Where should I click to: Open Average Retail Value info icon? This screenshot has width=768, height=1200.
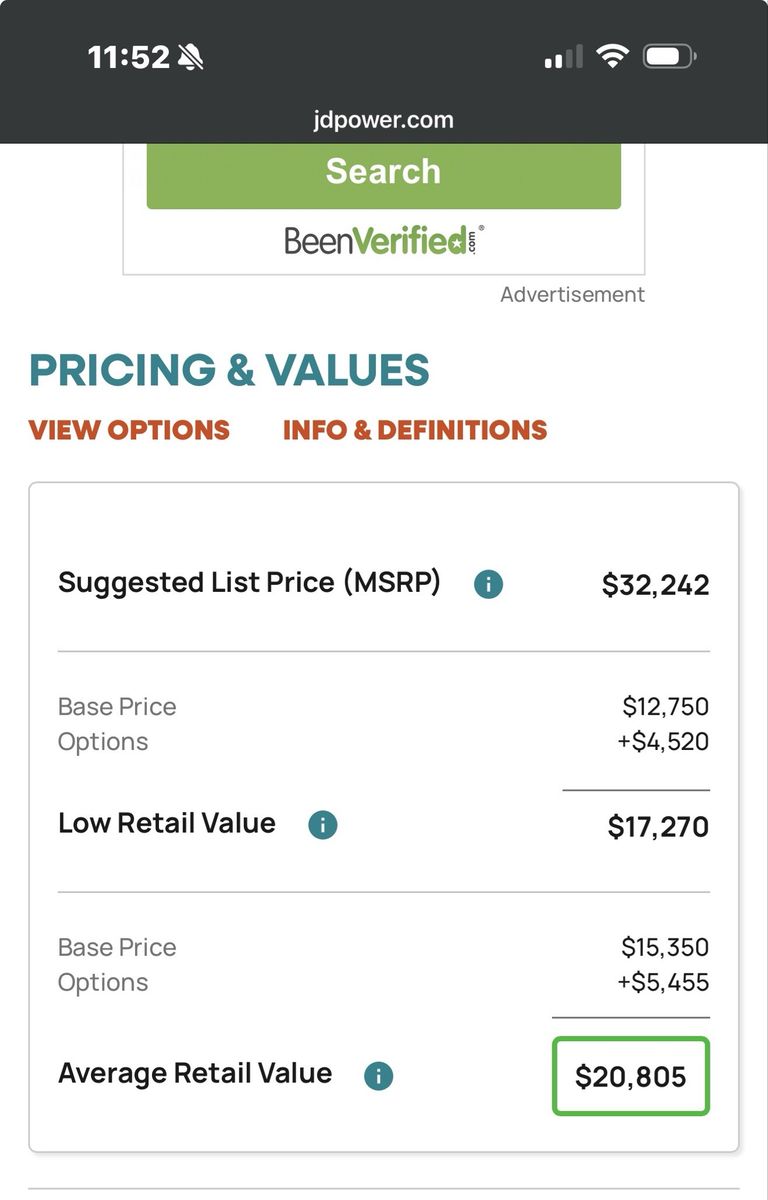(x=378, y=1076)
